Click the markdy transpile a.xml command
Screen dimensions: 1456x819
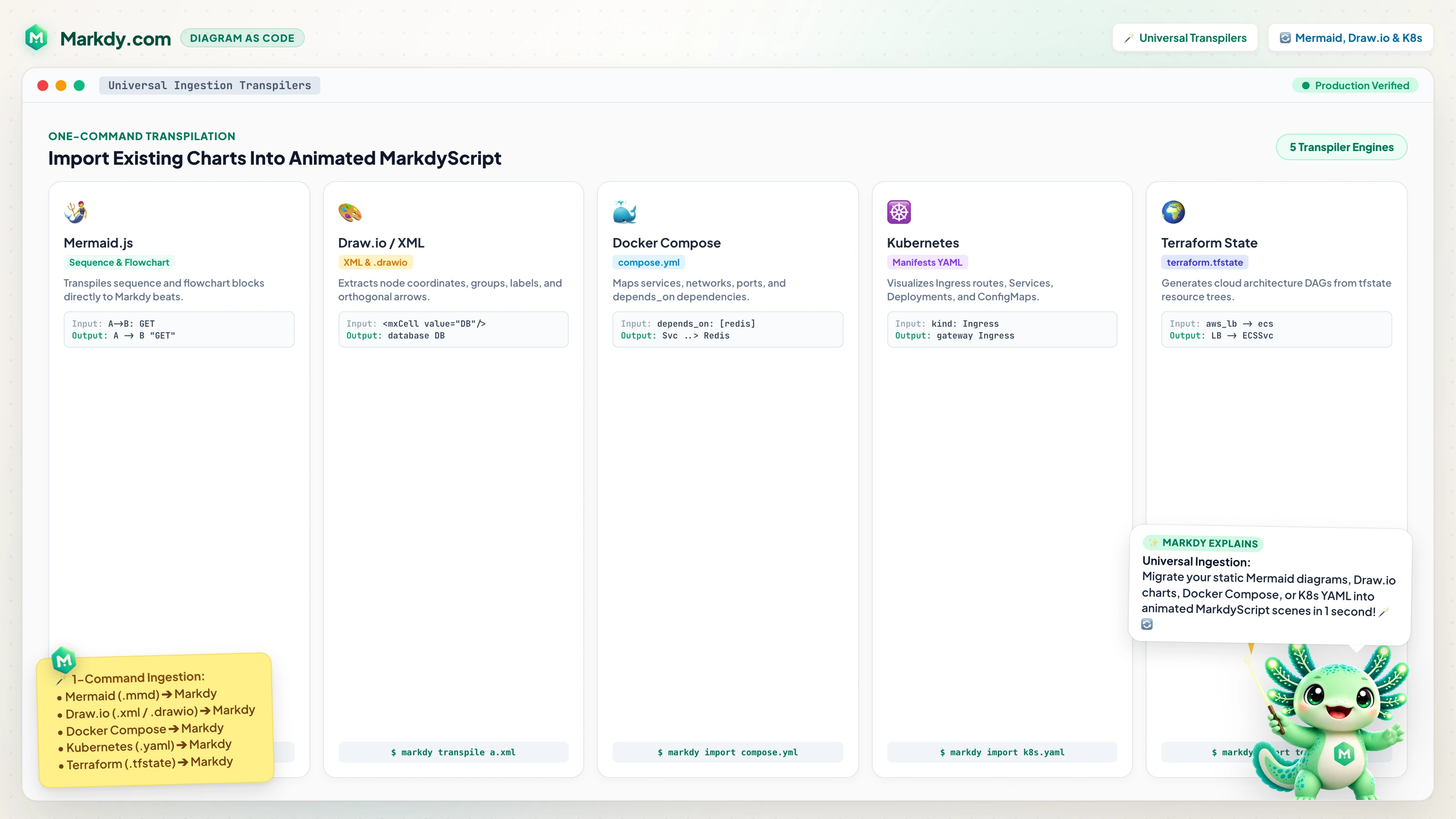(453, 752)
